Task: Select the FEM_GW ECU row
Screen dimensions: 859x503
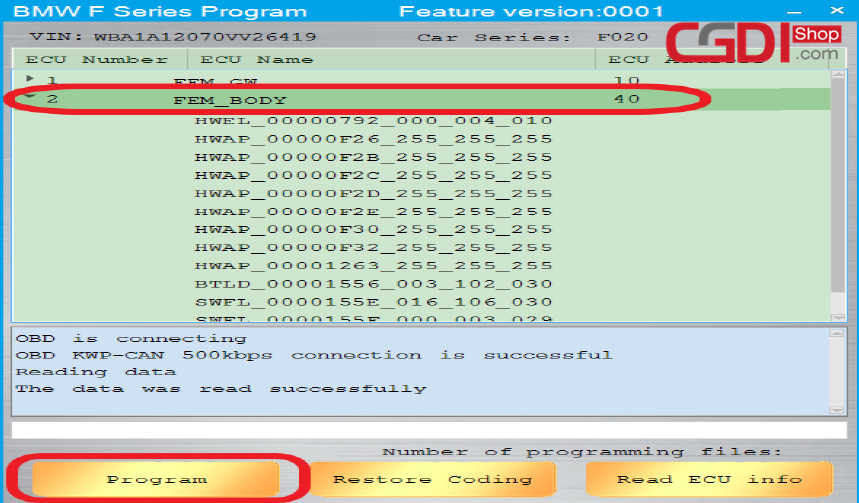Action: [421, 81]
